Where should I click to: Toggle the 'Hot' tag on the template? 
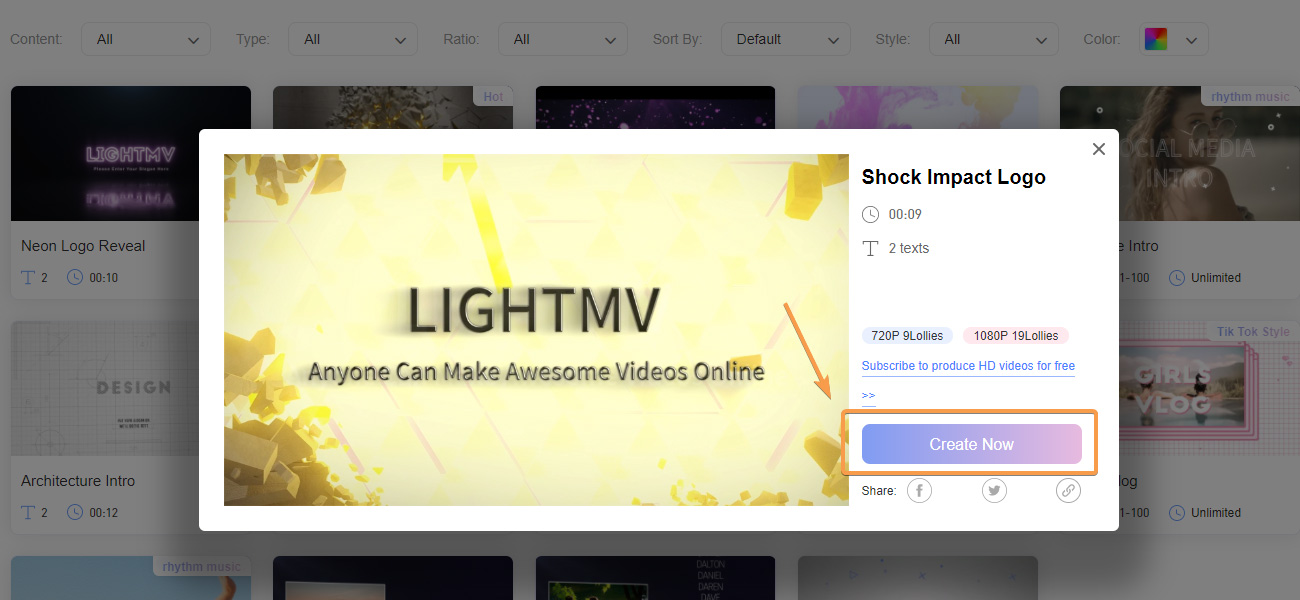tap(493, 96)
